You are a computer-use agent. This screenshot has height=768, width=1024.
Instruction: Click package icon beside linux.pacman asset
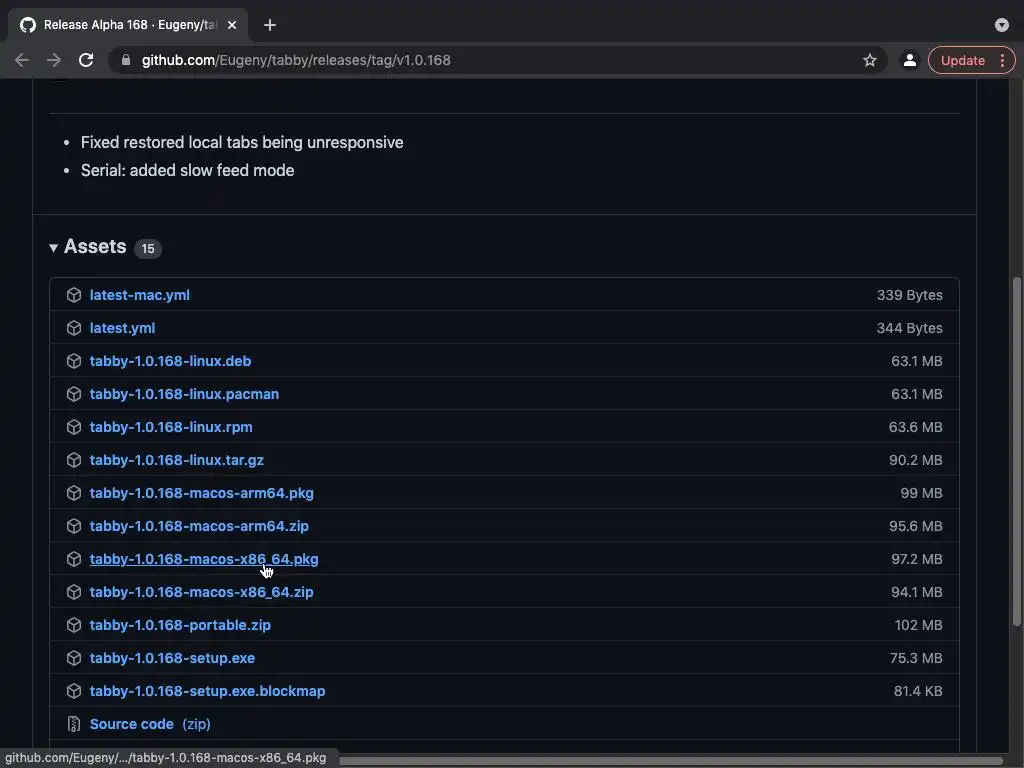click(74, 394)
